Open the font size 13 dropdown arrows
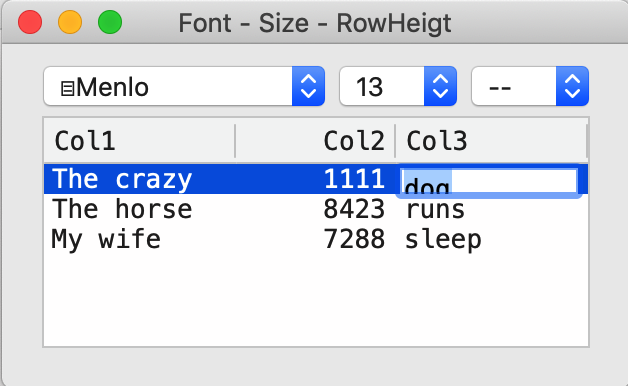 tap(440, 86)
